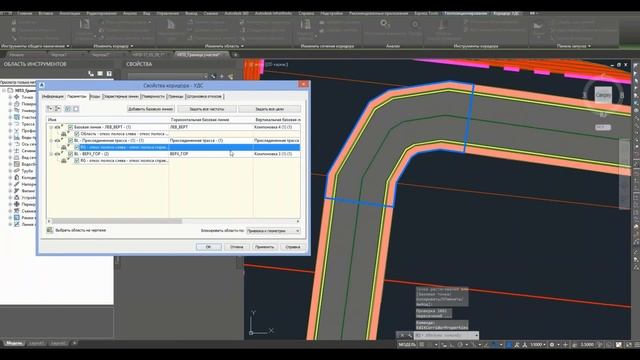Open the help icon in Область инструментов header
Screen dimensions: 640x360
point(109,73)
